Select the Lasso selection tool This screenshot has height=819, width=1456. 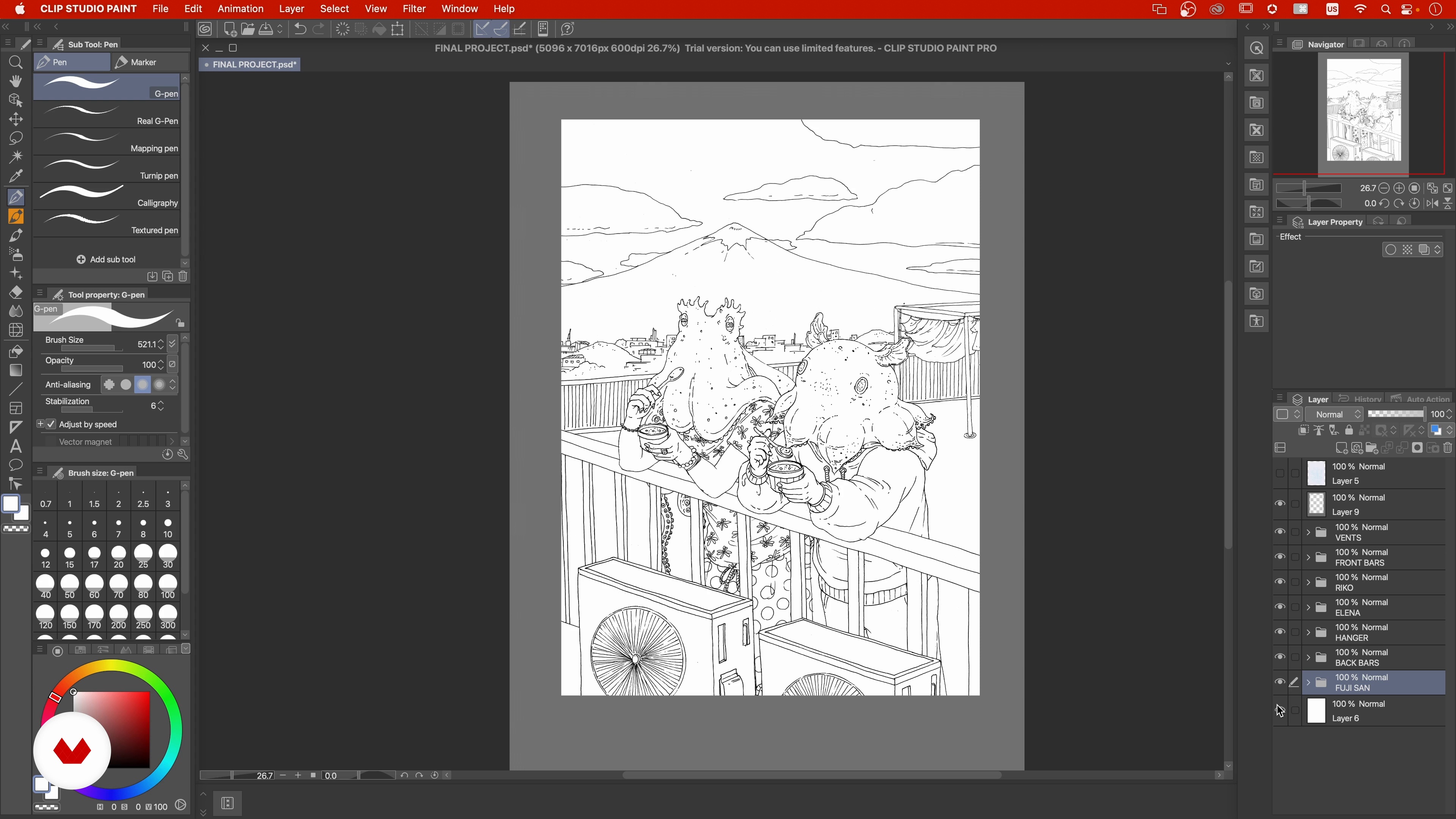coord(16,138)
